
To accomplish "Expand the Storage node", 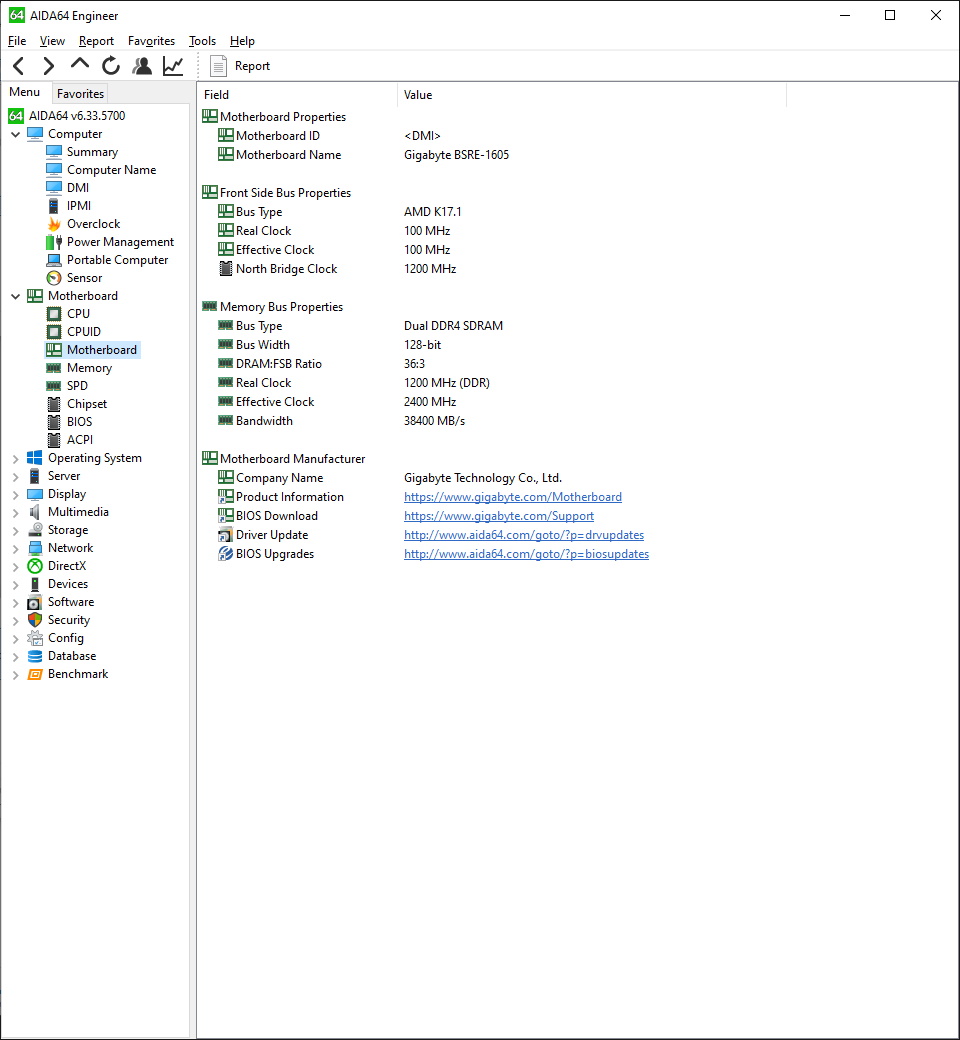I will coord(15,530).
